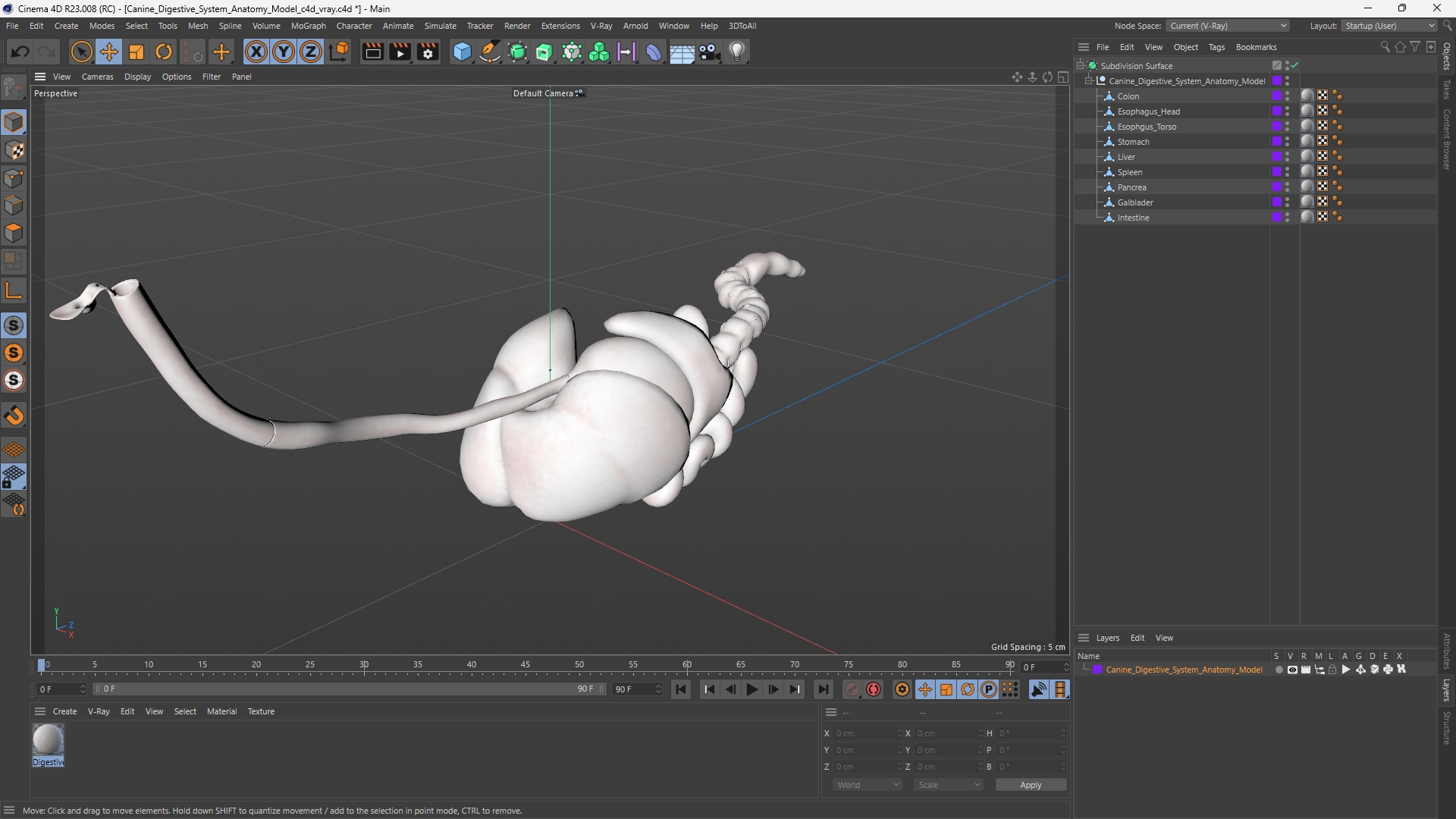Open the Node Space dropdown

(1228, 26)
